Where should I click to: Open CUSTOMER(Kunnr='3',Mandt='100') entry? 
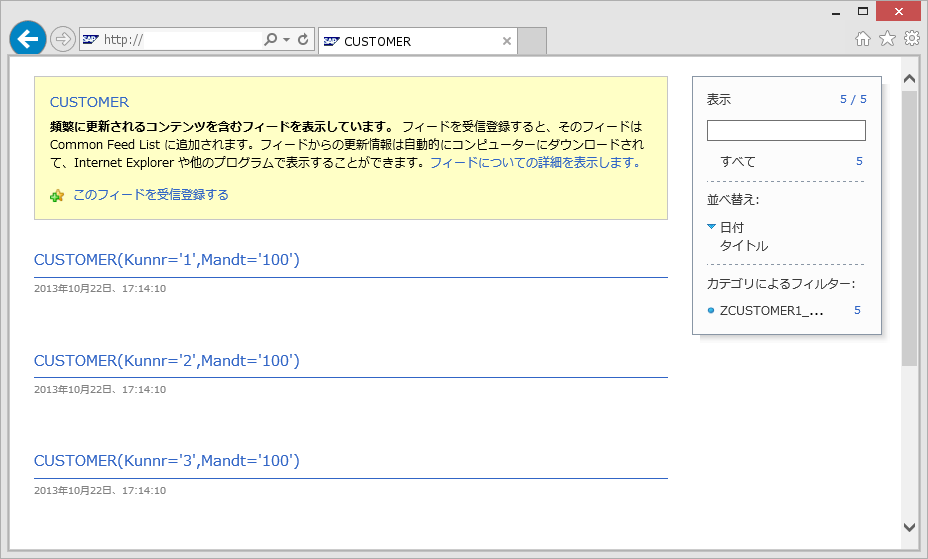point(167,460)
